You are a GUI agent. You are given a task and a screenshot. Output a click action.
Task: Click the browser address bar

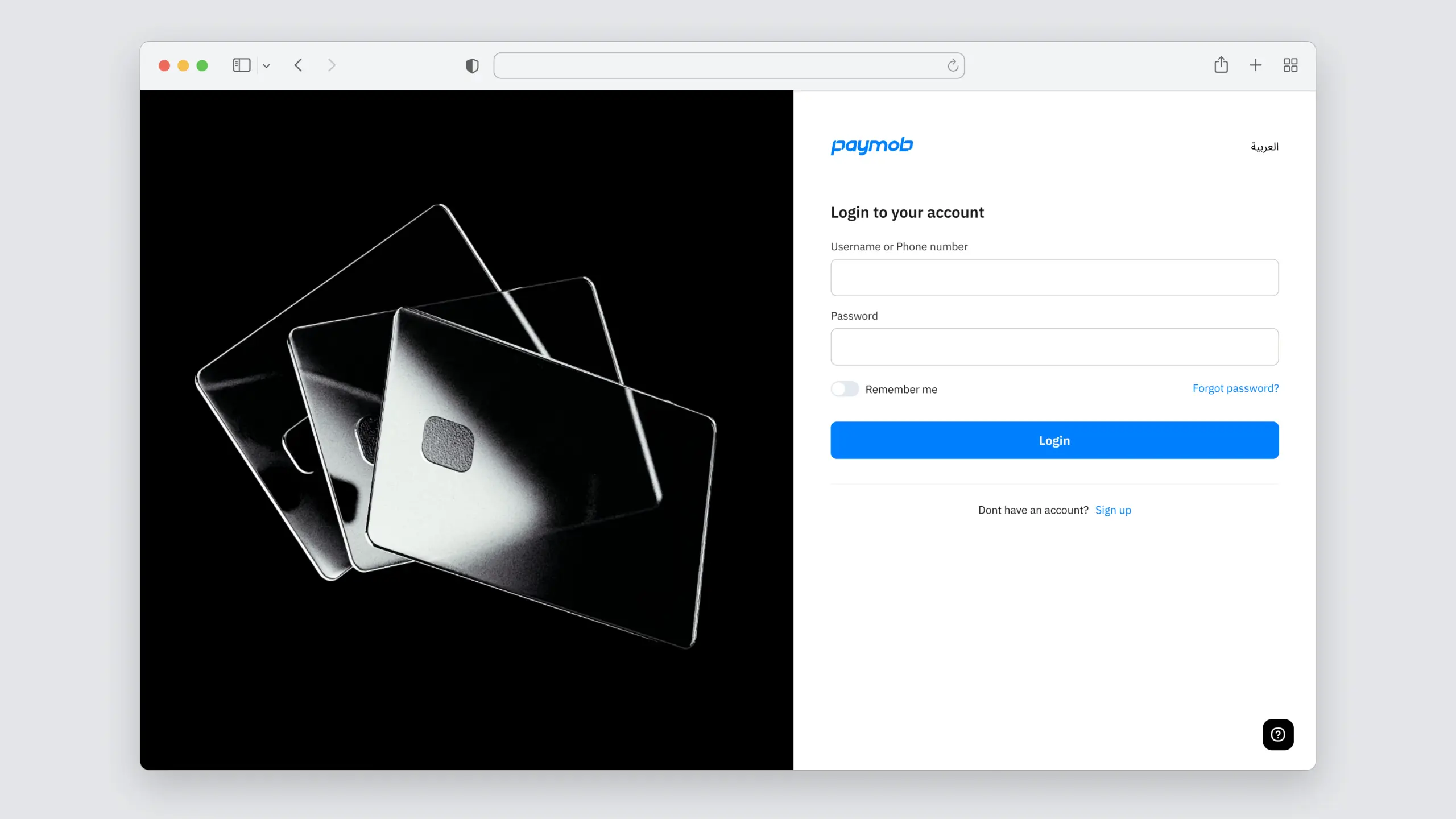click(717, 66)
